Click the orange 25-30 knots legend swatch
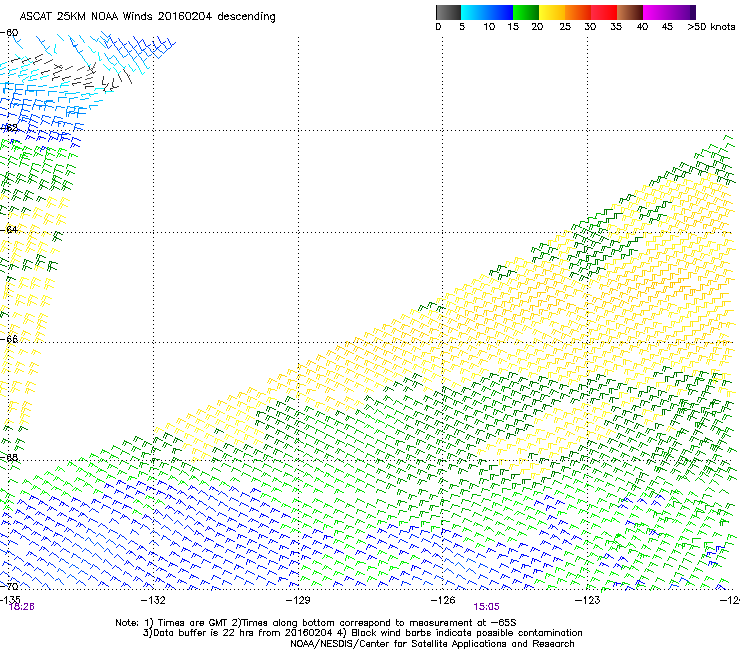The width and height of the screenshot is (740, 650). coord(578,12)
